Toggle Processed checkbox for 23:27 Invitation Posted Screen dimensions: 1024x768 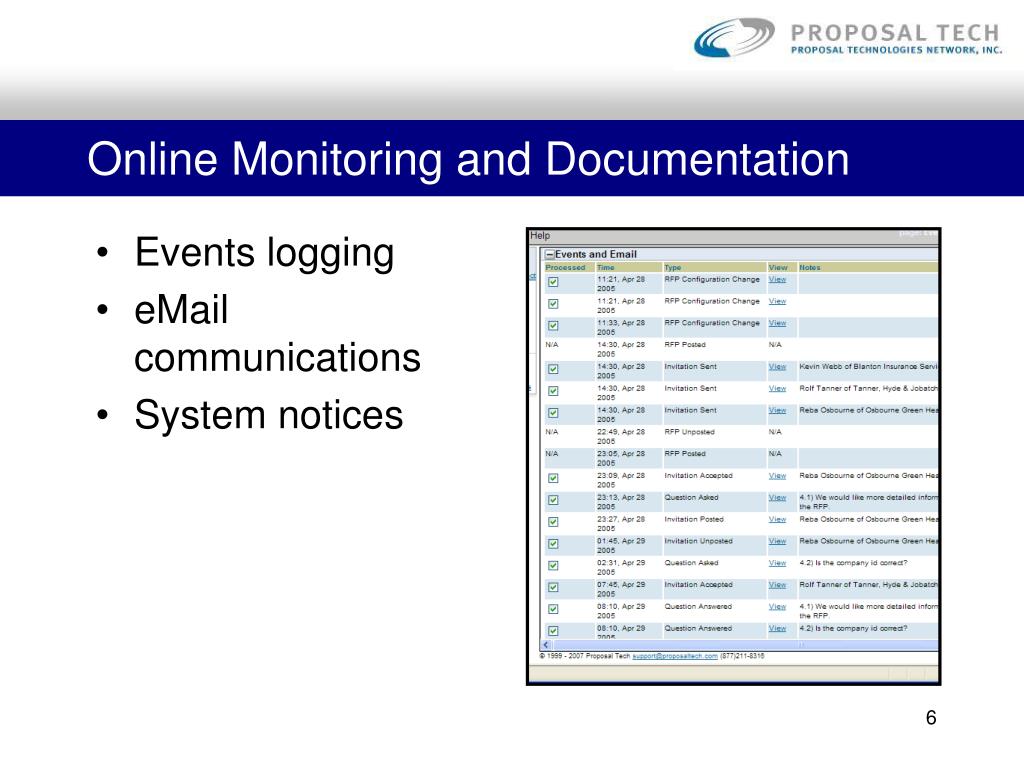553,522
